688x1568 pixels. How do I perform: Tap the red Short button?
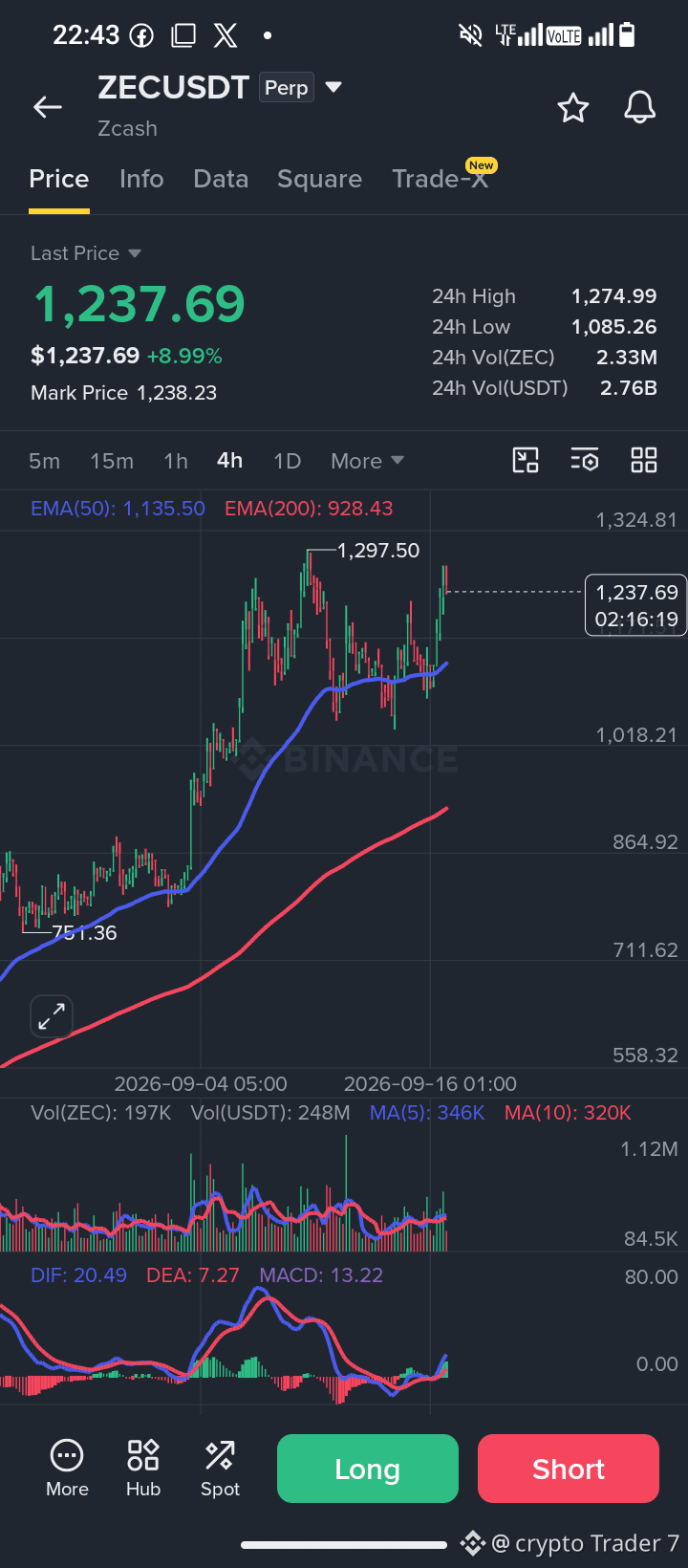coord(569,1469)
